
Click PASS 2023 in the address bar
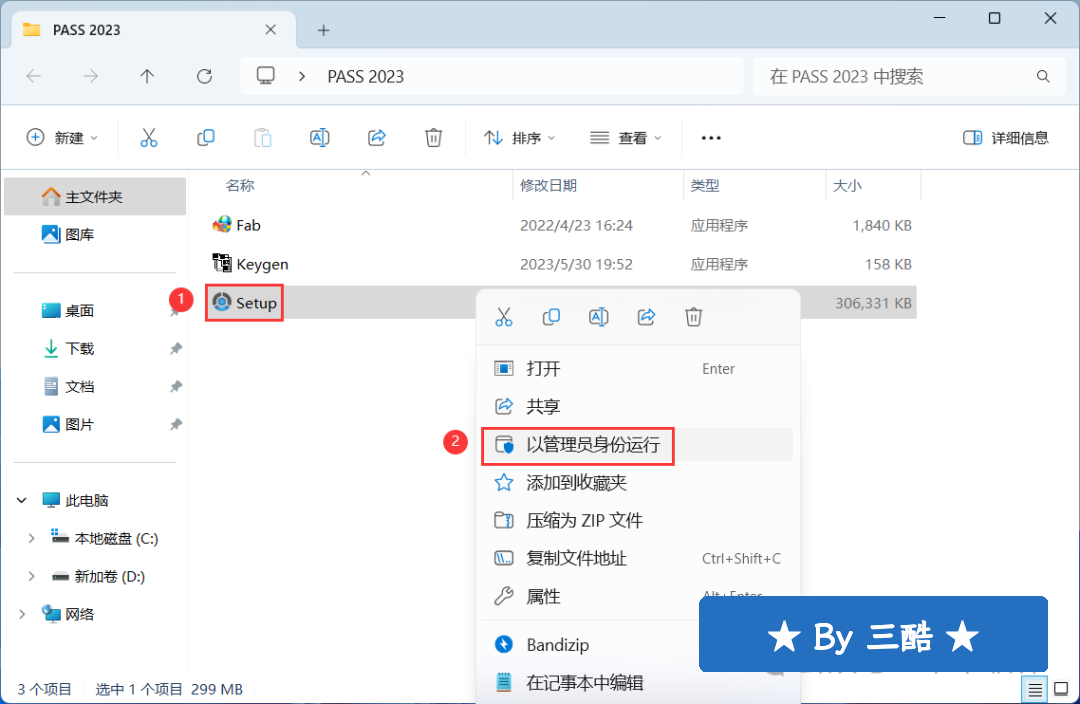(x=366, y=76)
